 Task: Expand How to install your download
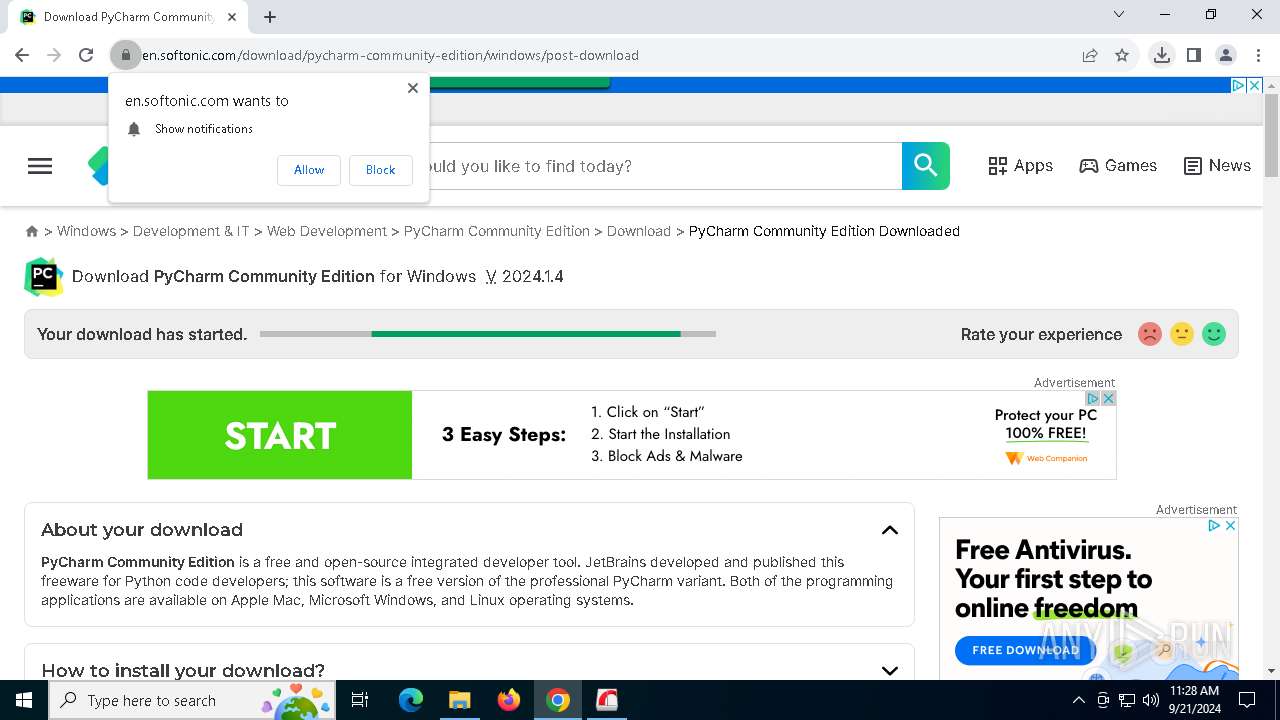890,671
